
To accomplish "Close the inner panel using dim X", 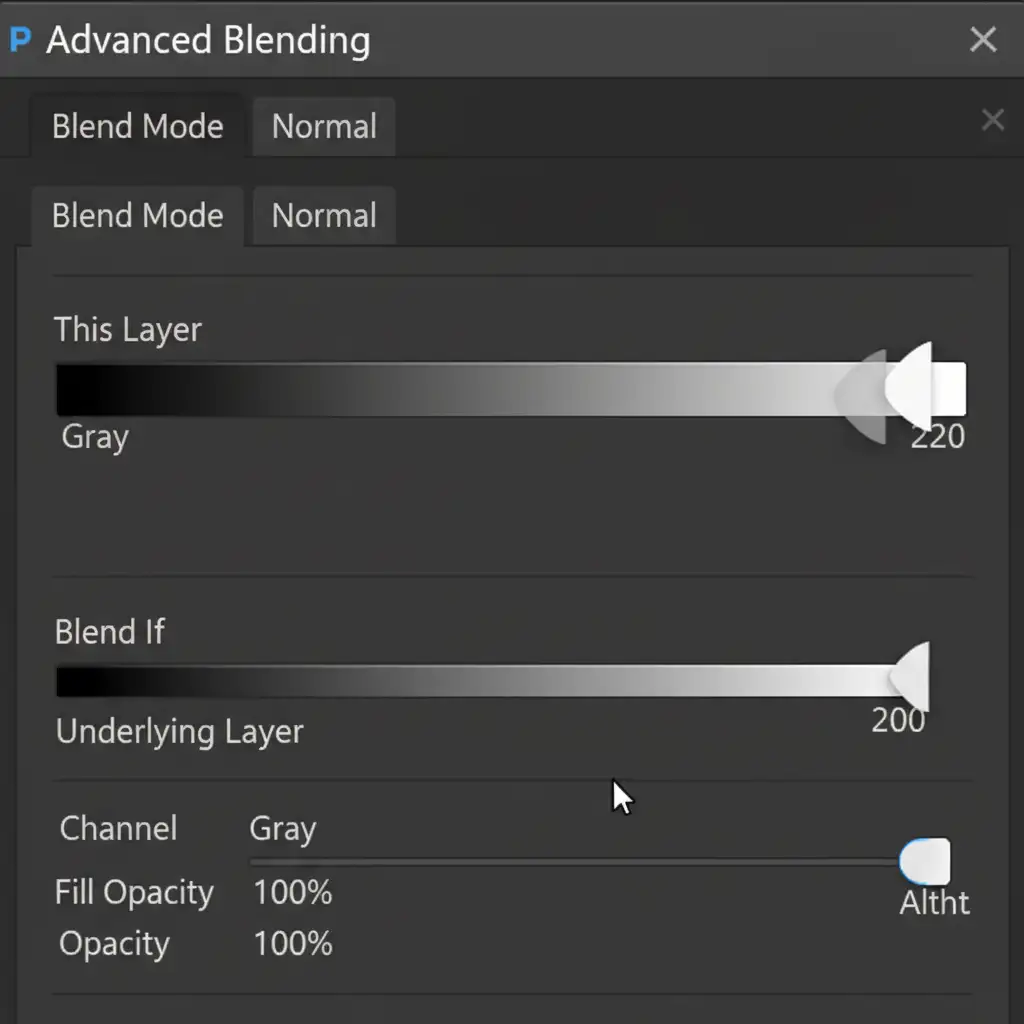I will [x=992, y=121].
